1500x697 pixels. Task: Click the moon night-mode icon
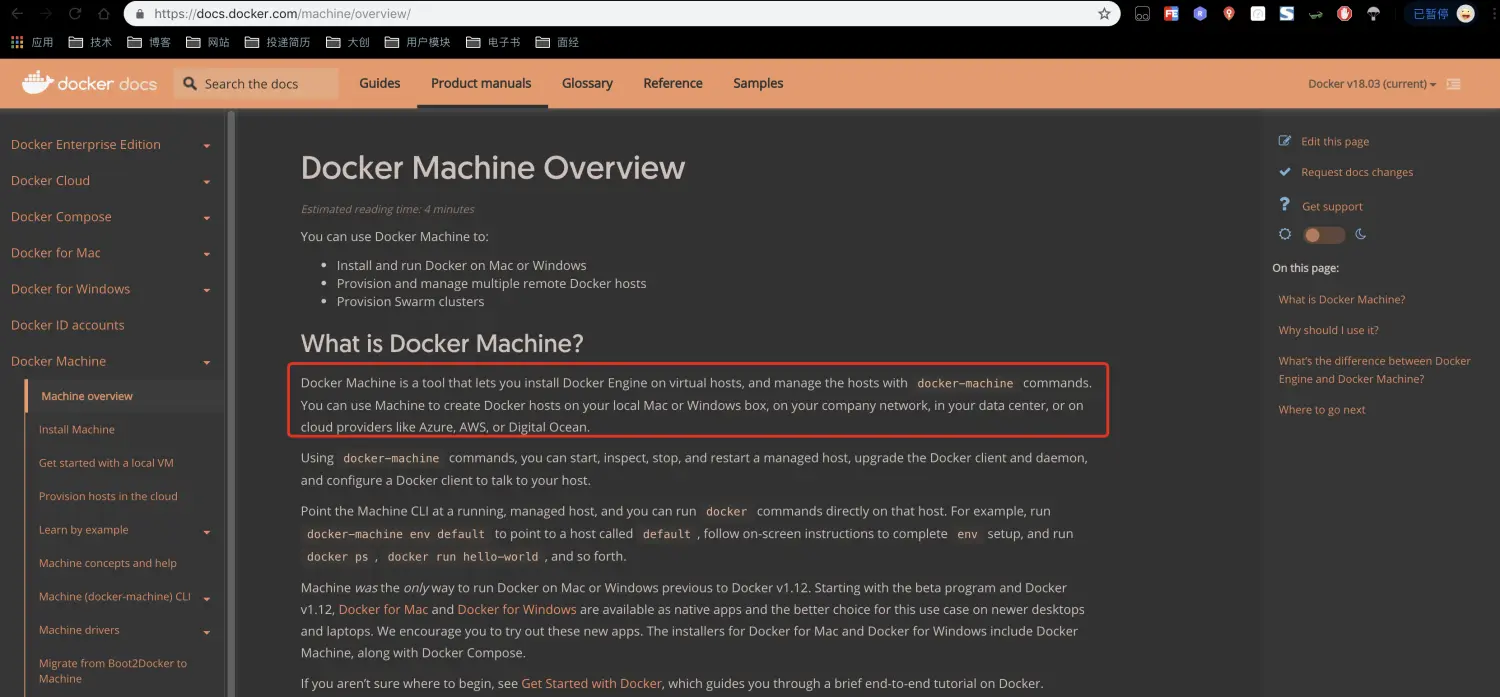[x=1361, y=234]
